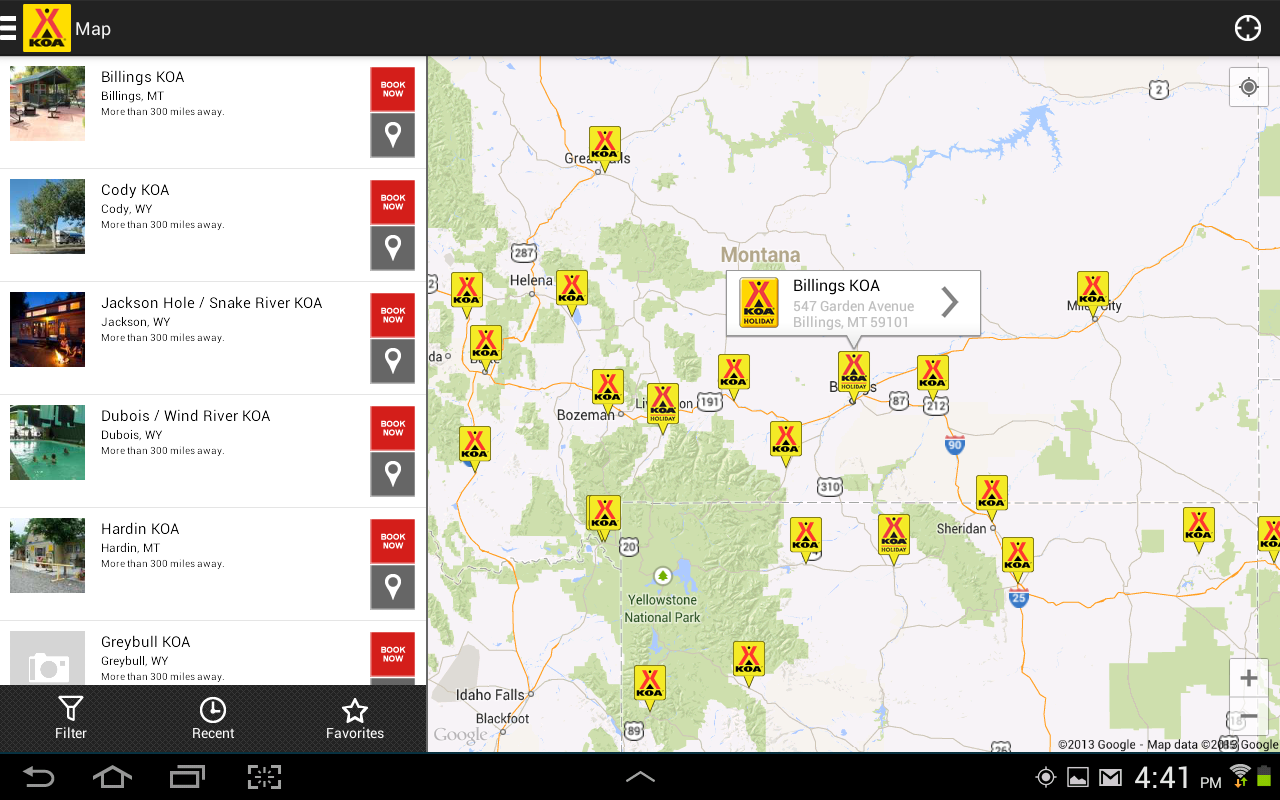Click the map pin icon for Billings KOA
The height and width of the screenshot is (800, 1280).
click(392, 134)
